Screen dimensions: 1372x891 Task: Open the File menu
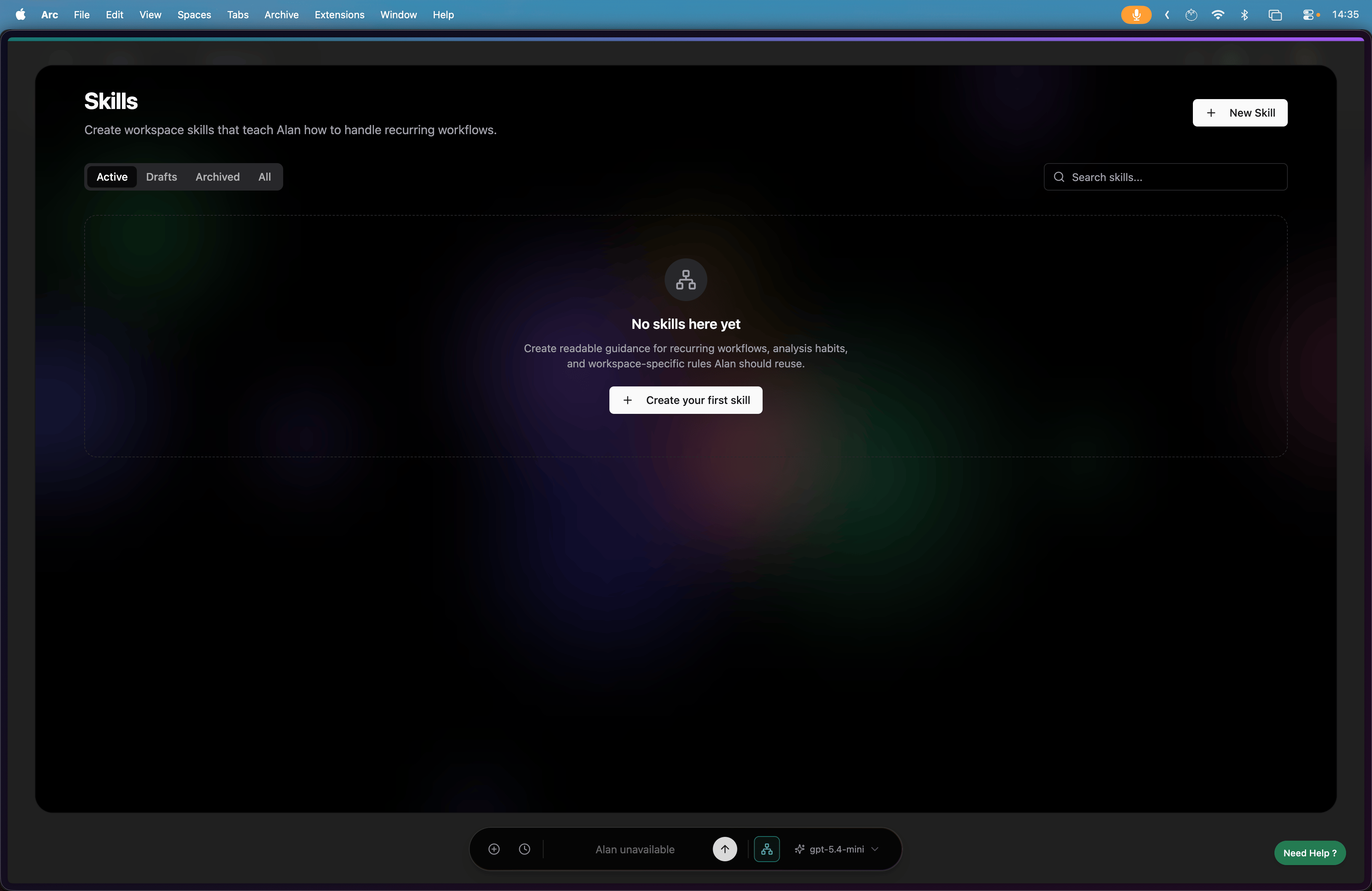(82, 14)
